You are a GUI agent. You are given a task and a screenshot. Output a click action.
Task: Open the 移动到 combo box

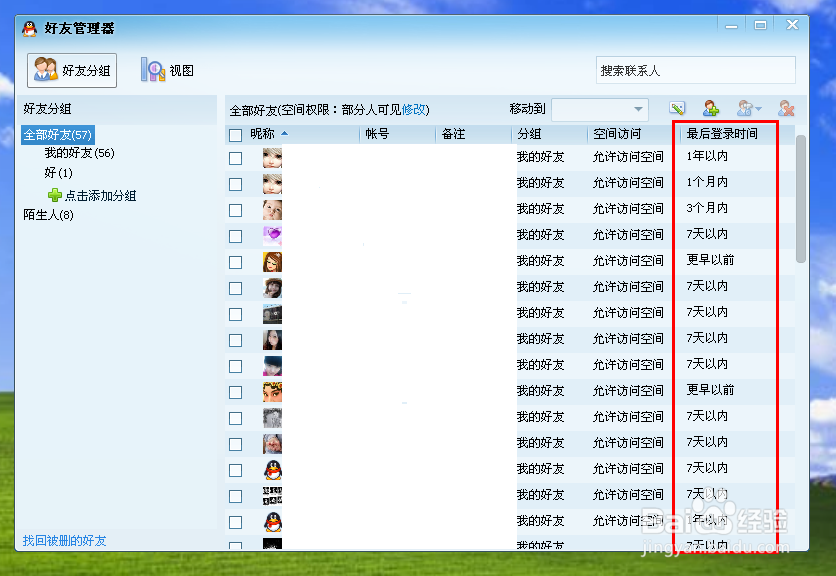pyautogui.click(x=600, y=109)
